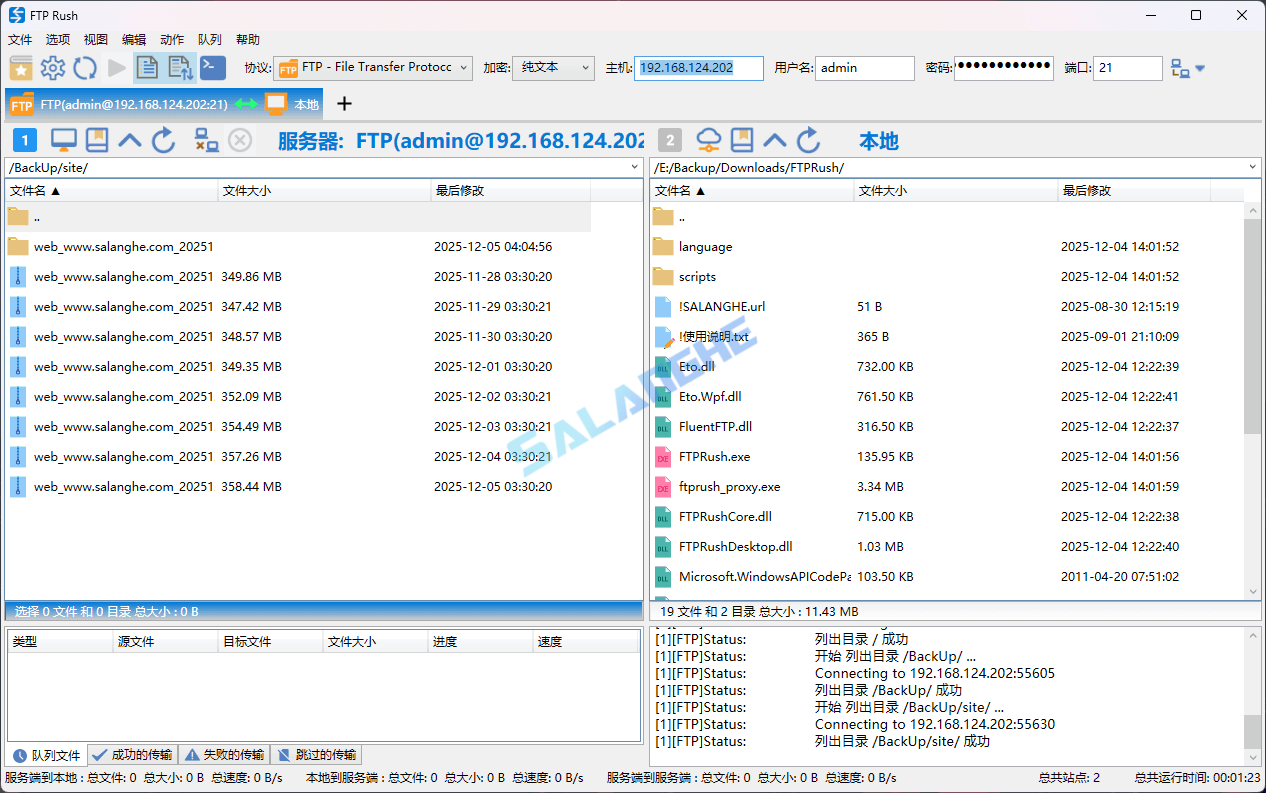Open the 协议 protocol dropdown
The image size is (1266, 793).
pyautogui.click(x=465, y=68)
